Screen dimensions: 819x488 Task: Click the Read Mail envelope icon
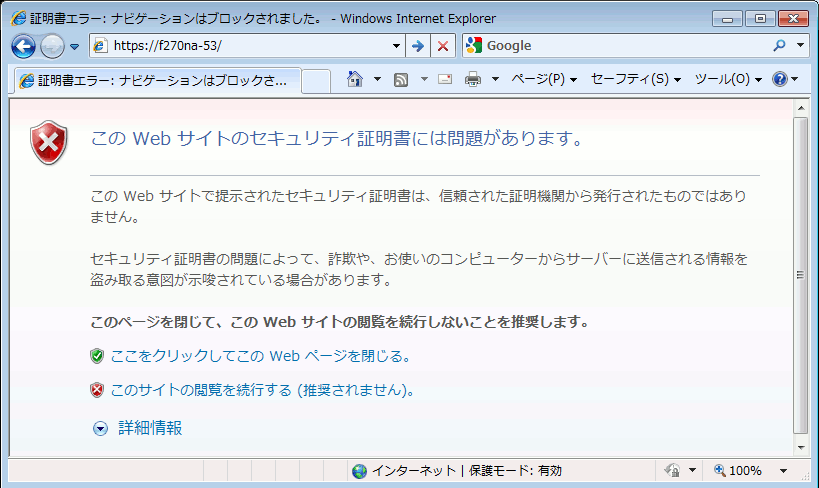click(x=444, y=79)
